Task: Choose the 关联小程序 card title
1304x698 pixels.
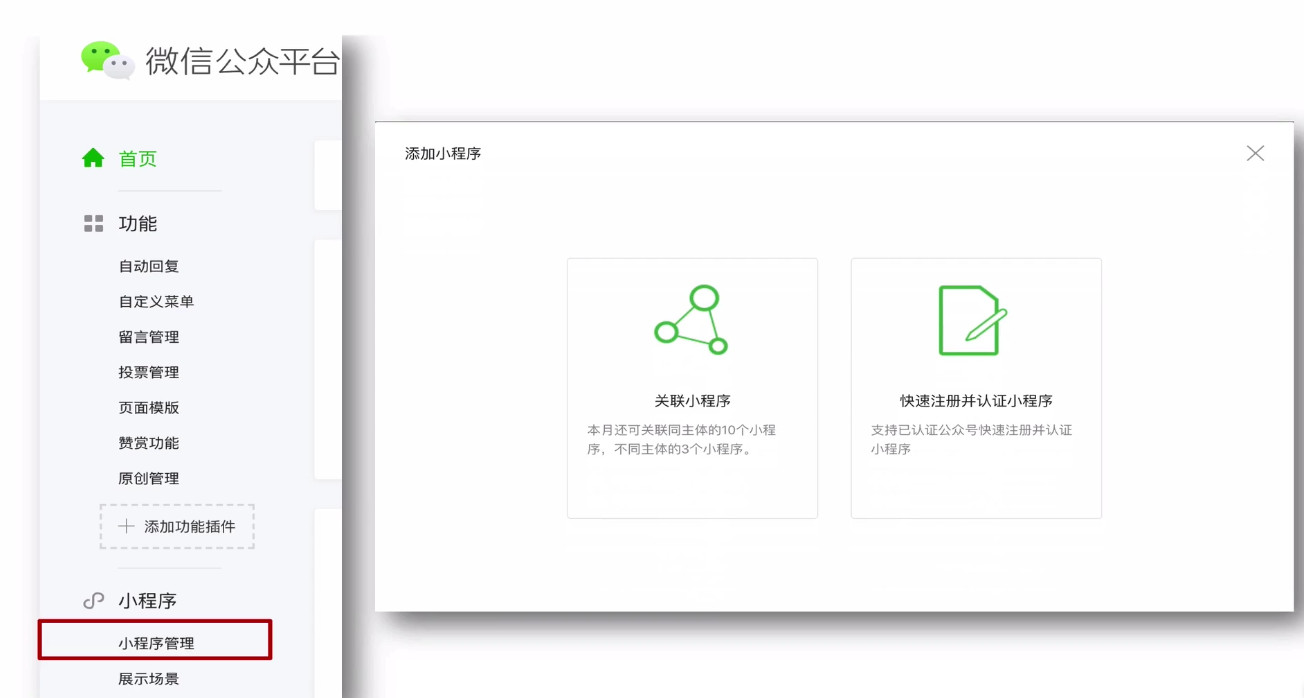Action: 692,401
